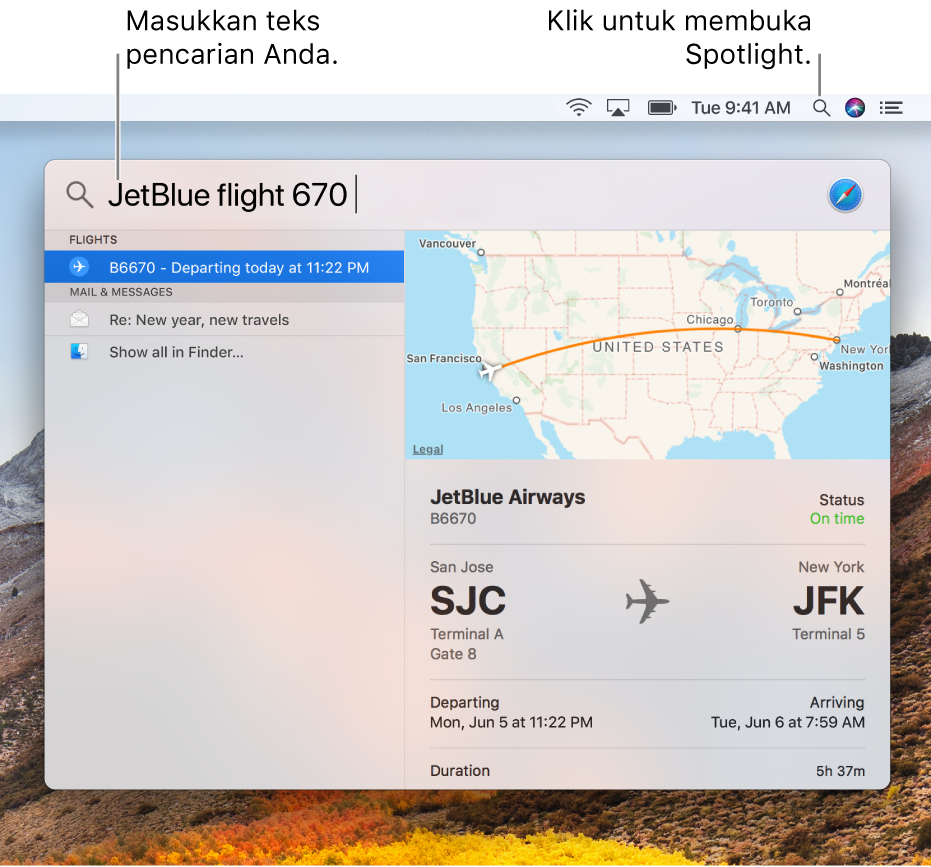Click the gray airplane between SJC and JFK
The image size is (931, 867).
(x=647, y=601)
